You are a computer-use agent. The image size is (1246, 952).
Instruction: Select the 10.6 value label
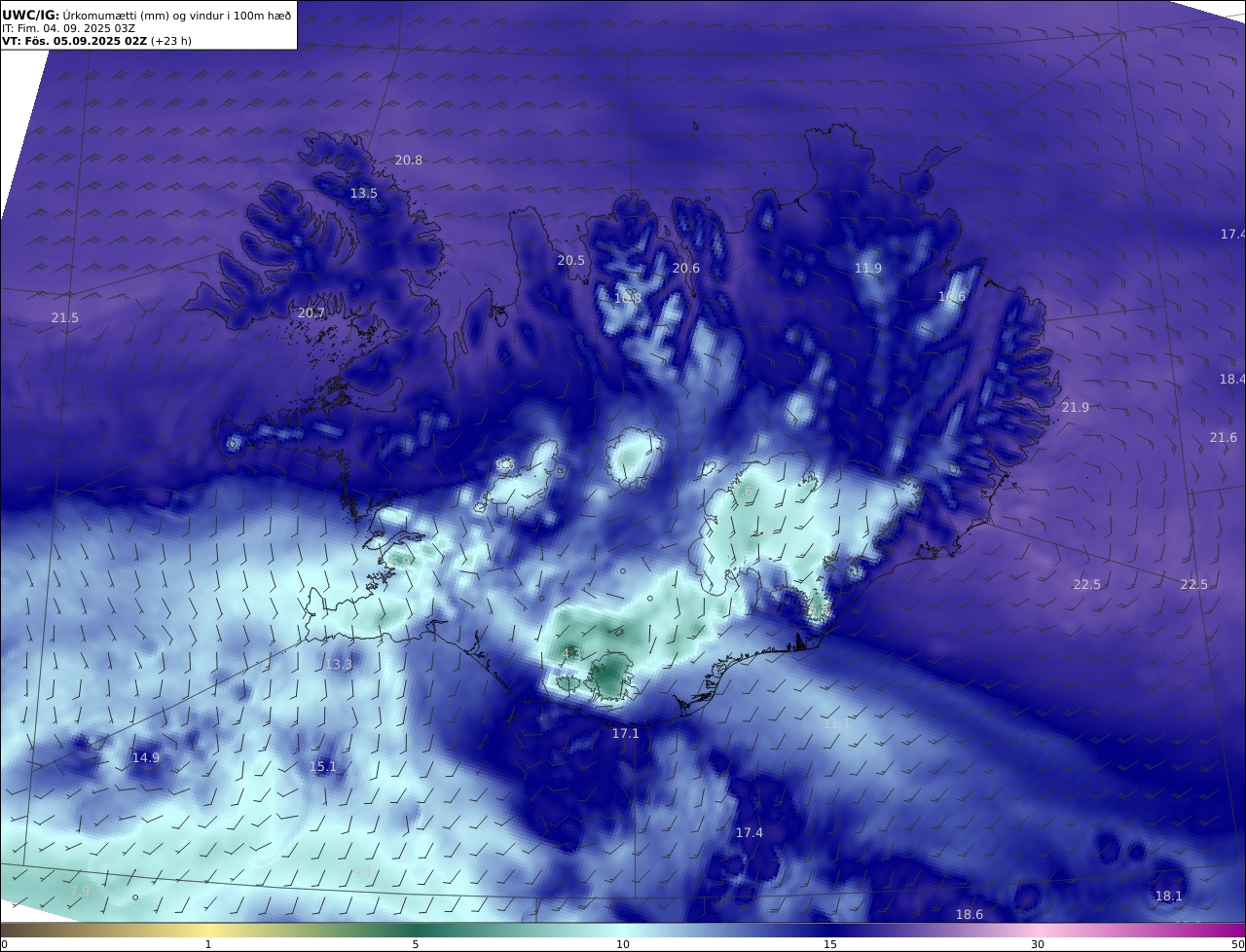952,297
